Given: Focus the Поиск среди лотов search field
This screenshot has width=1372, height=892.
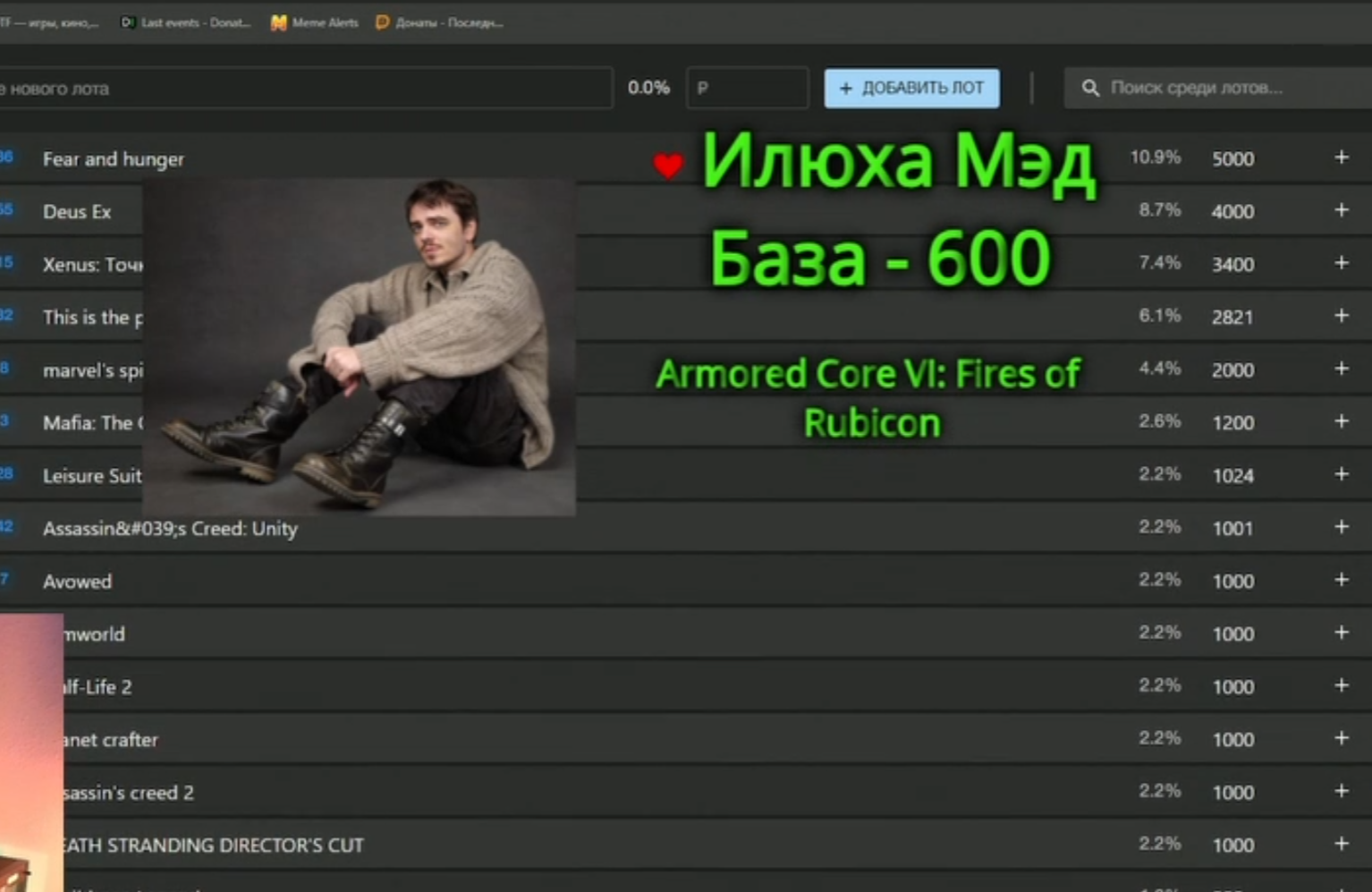Looking at the screenshot, I should click(x=1218, y=88).
